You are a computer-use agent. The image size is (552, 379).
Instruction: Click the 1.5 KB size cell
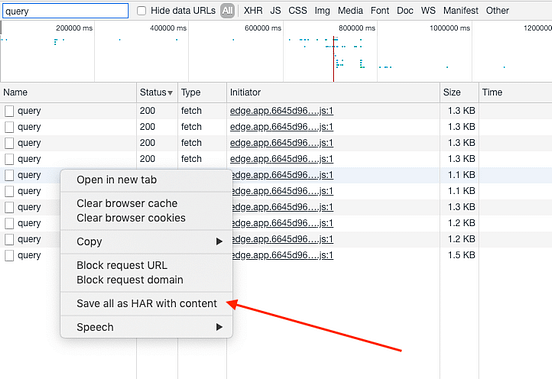[x=462, y=255]
